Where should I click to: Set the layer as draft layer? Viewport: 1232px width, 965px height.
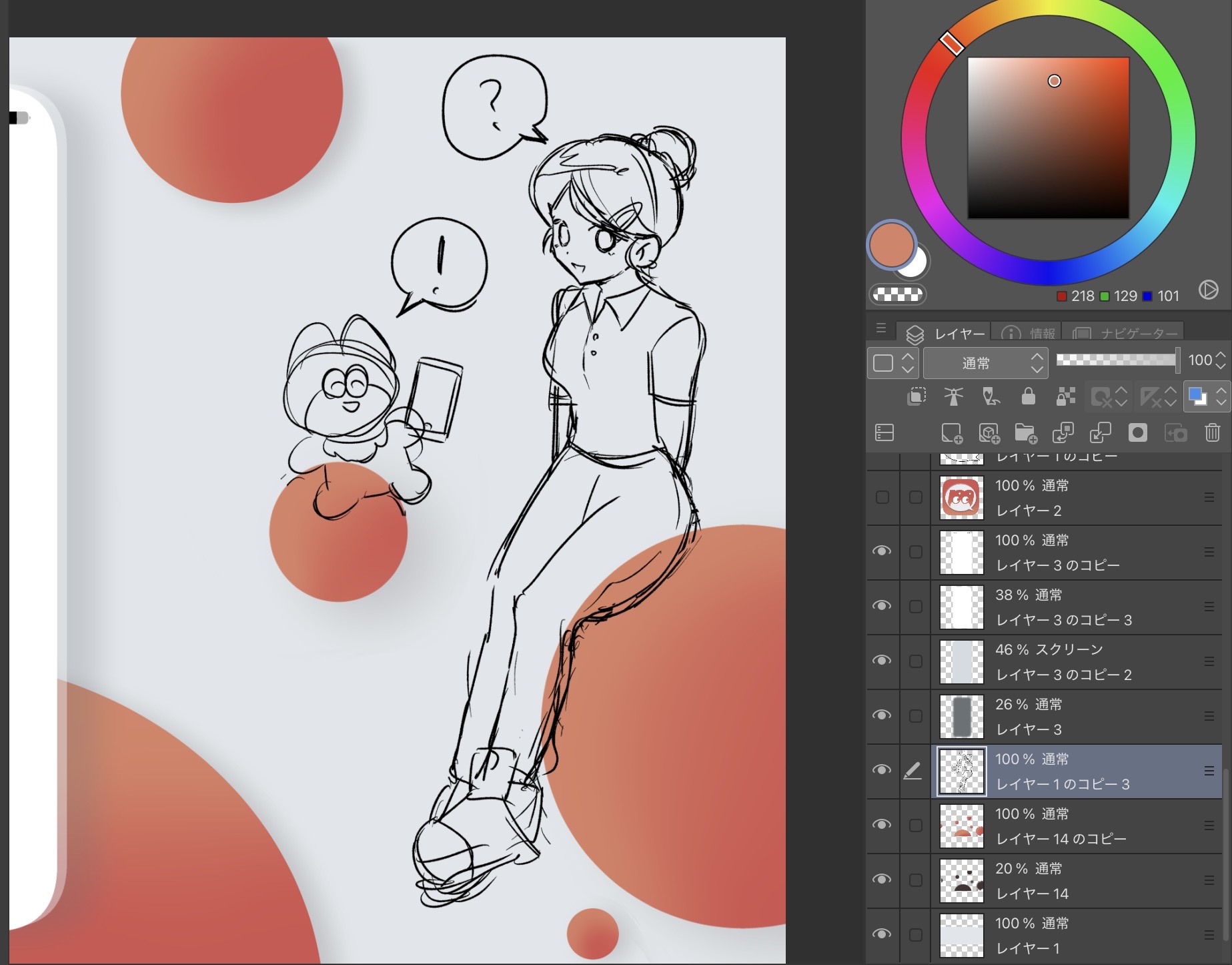coord(991,397)
